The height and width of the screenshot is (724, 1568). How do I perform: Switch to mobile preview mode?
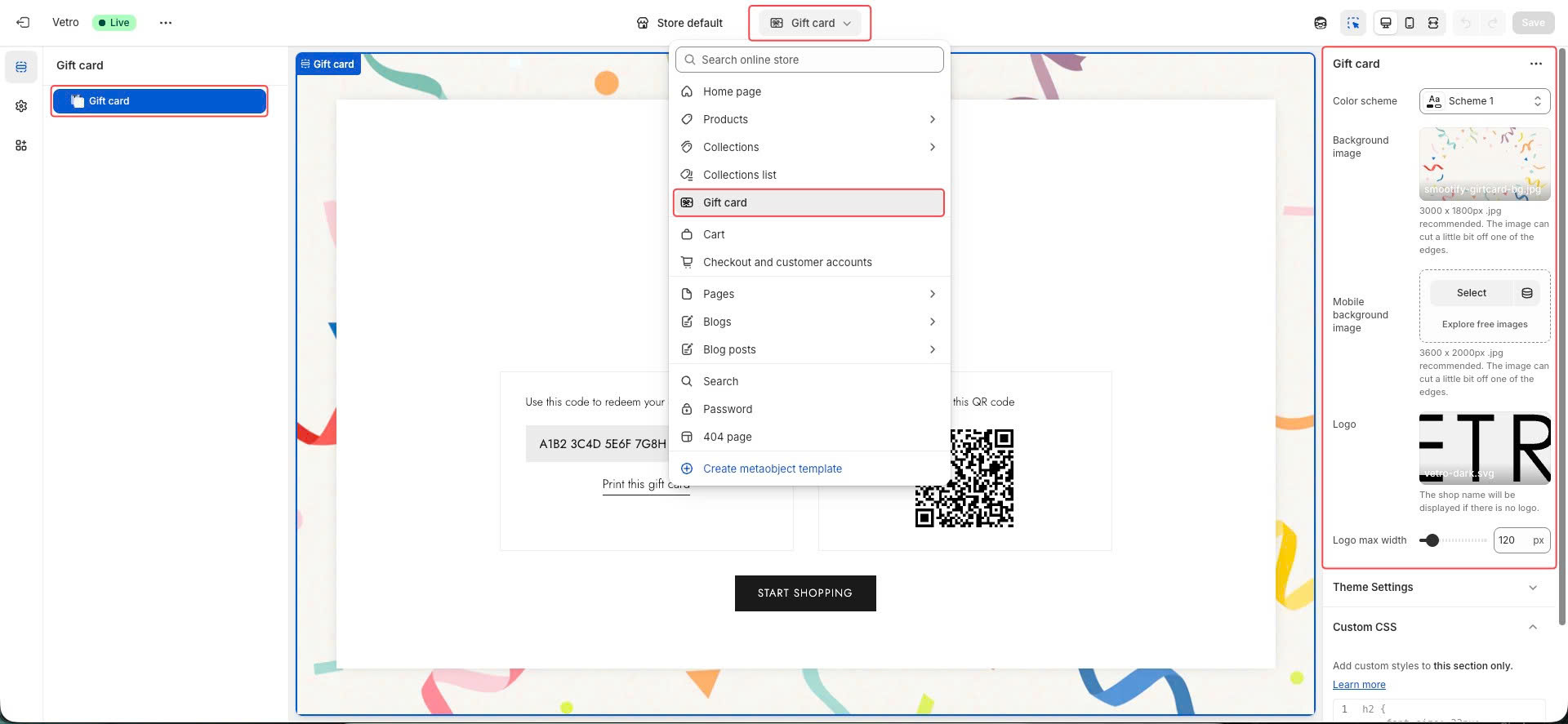(x=1410, y=23)
